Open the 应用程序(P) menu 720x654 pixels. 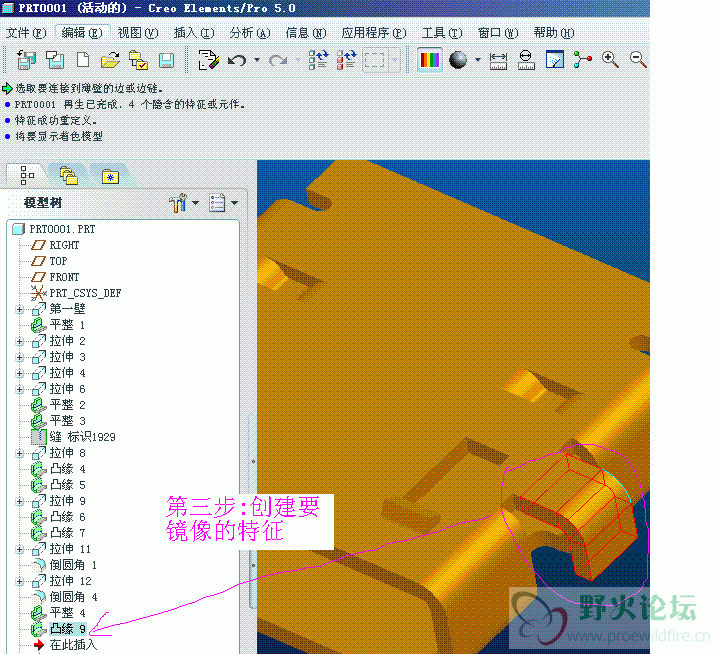pos(374,33)
